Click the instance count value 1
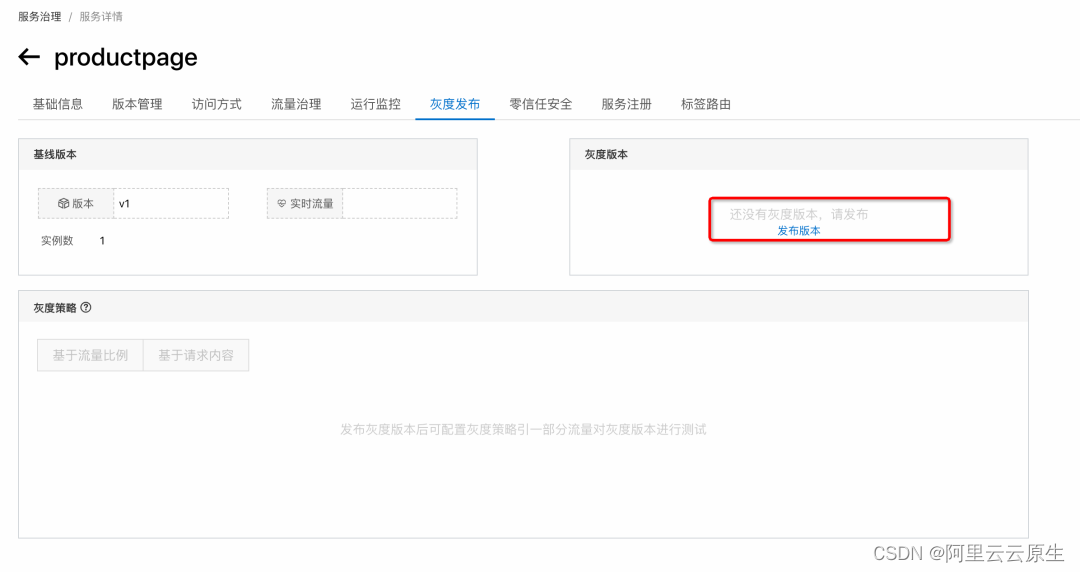 tap(102, 241)
